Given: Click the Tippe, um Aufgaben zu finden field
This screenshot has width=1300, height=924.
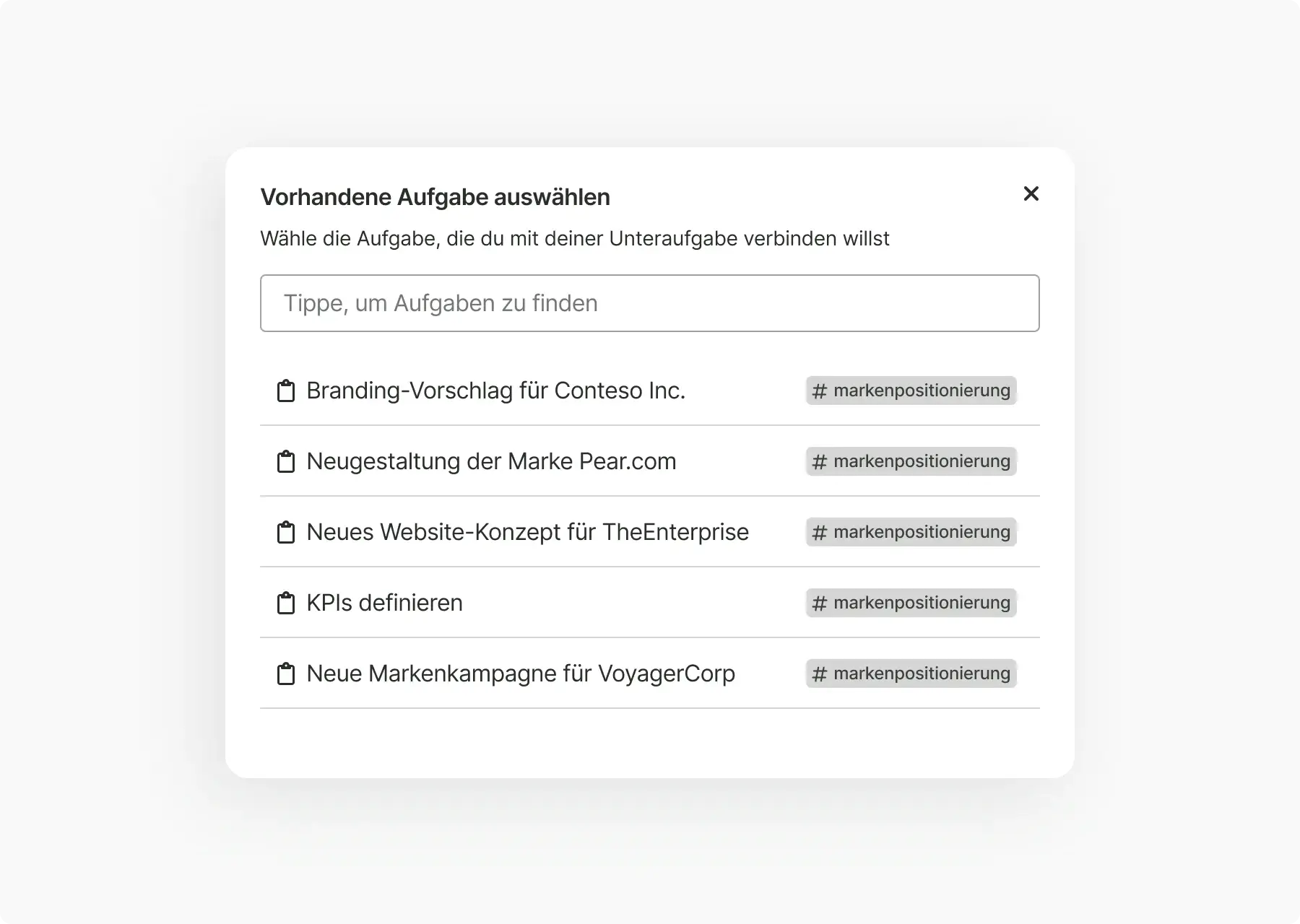Looking at the screenshot, I should point(649,303).
